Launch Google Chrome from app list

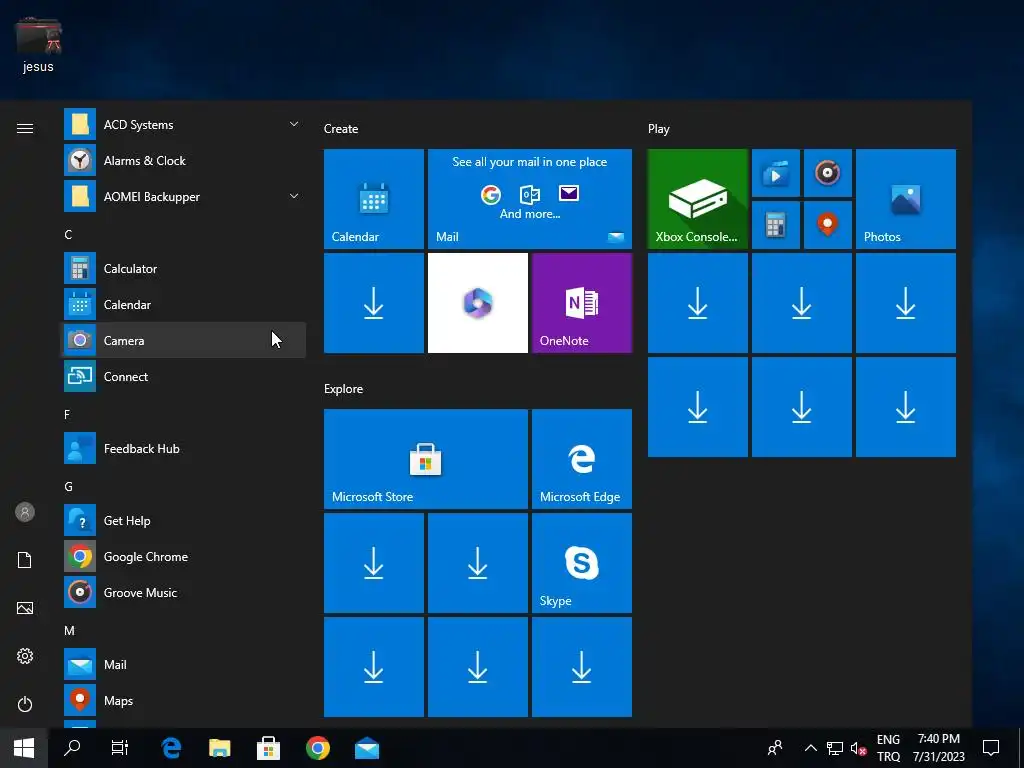coord(183,556)
